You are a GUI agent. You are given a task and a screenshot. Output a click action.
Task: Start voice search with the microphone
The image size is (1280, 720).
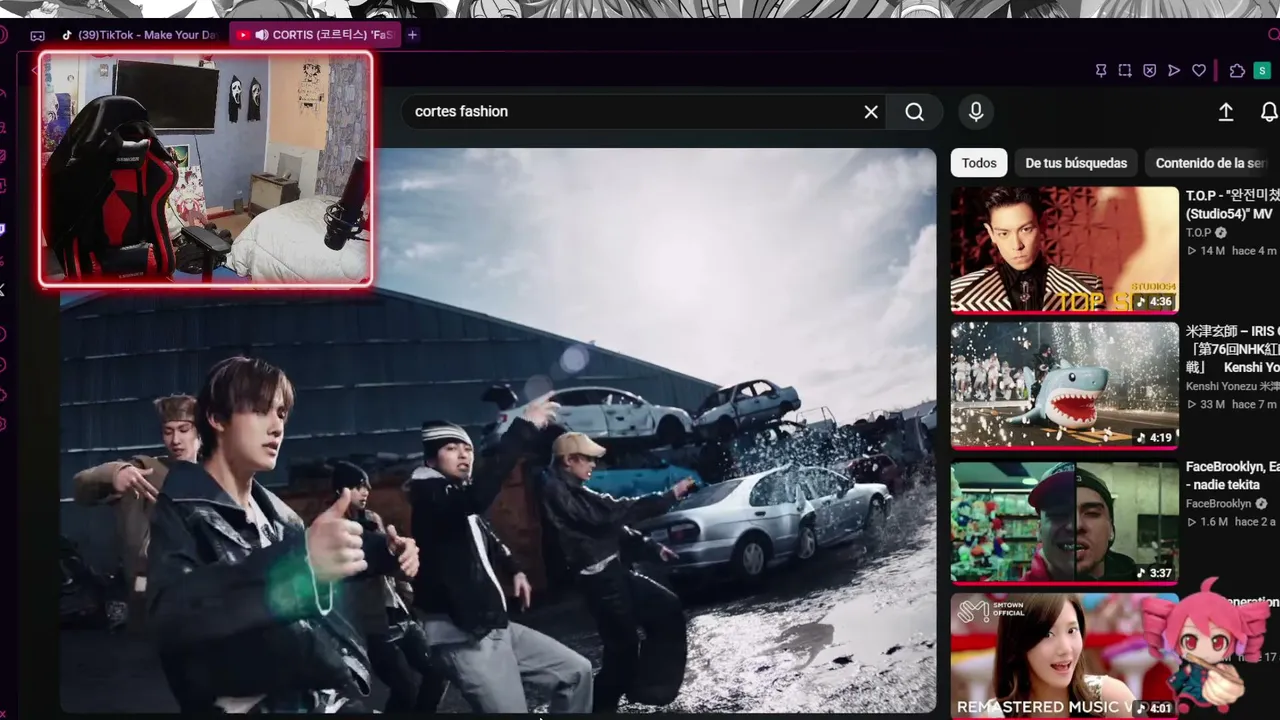click(976, 112)
